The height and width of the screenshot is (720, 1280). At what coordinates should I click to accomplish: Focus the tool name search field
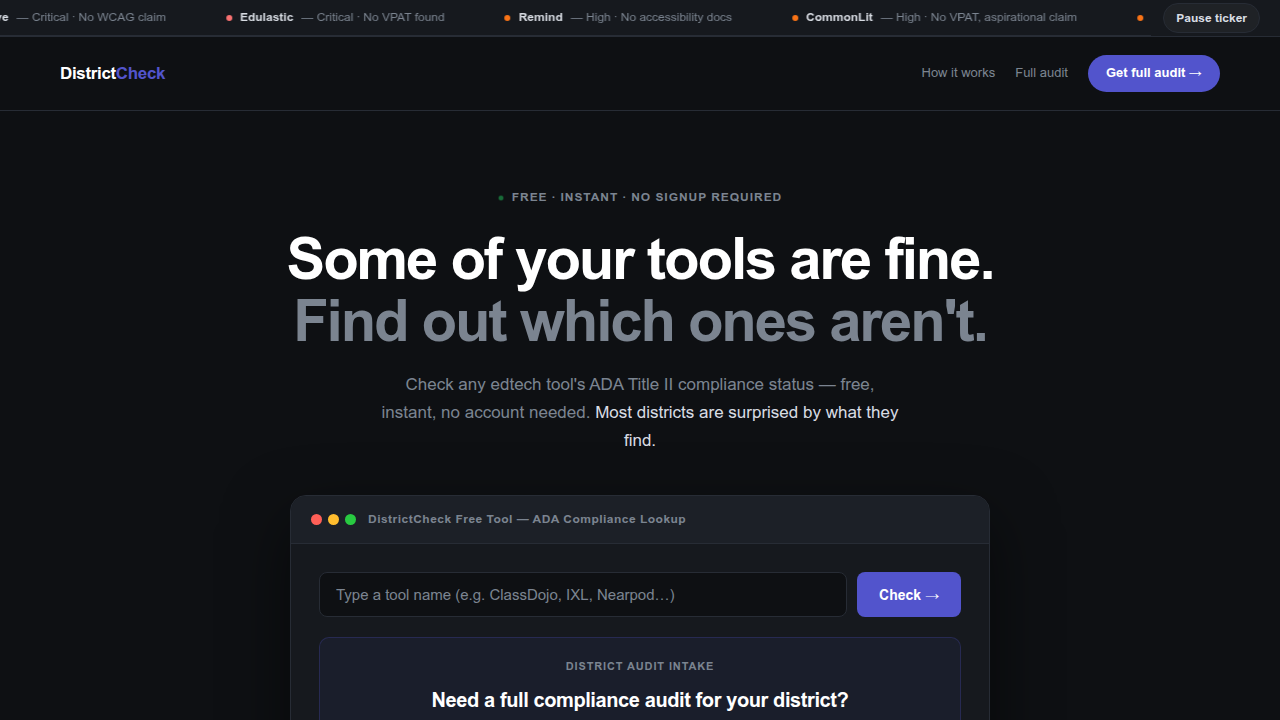click(583, 595)
